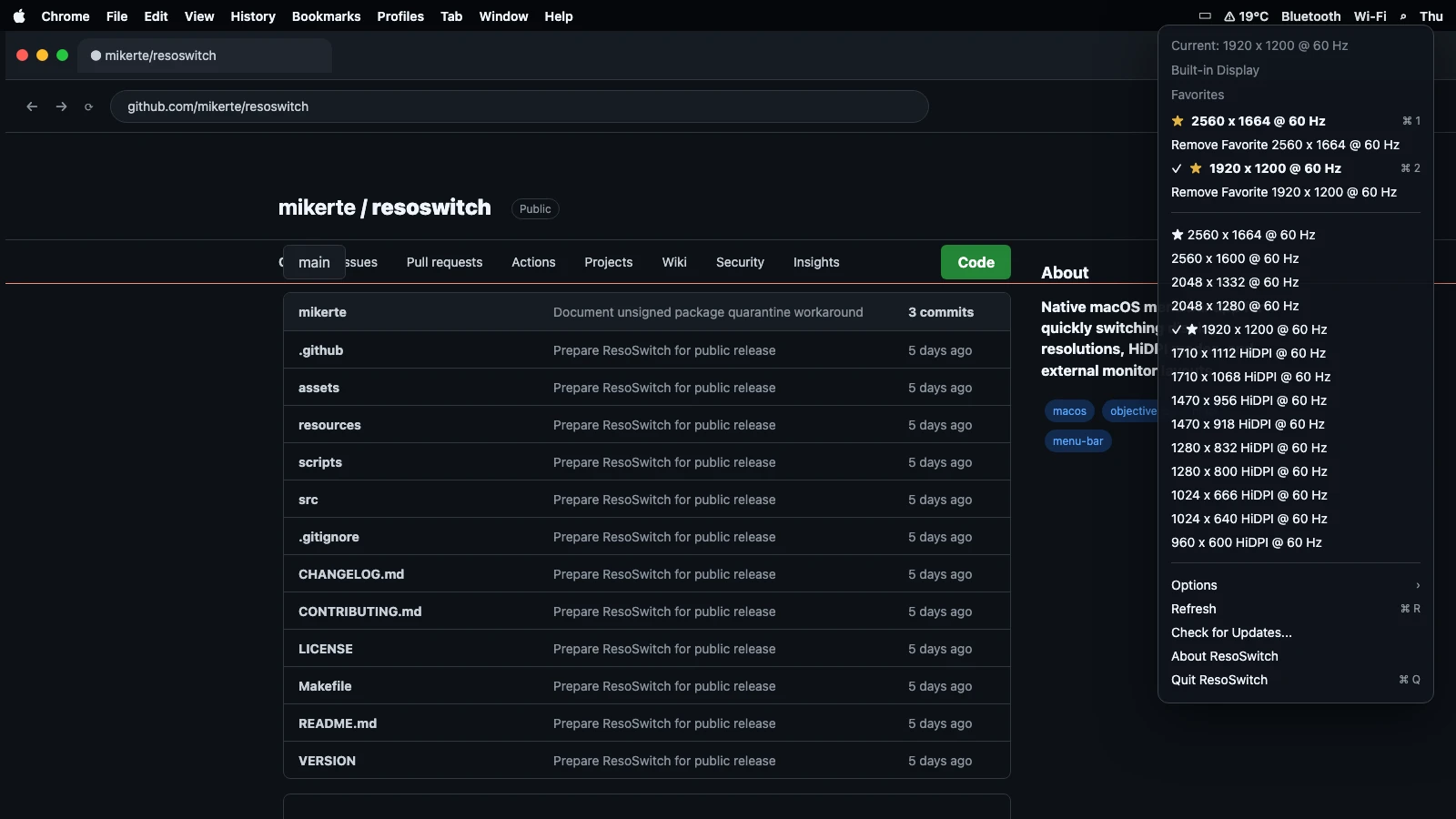Open Spotlight search magnifier in menu bar
The height and width of the screenshot is (819, 1456).
click(x=1403, y=16)
